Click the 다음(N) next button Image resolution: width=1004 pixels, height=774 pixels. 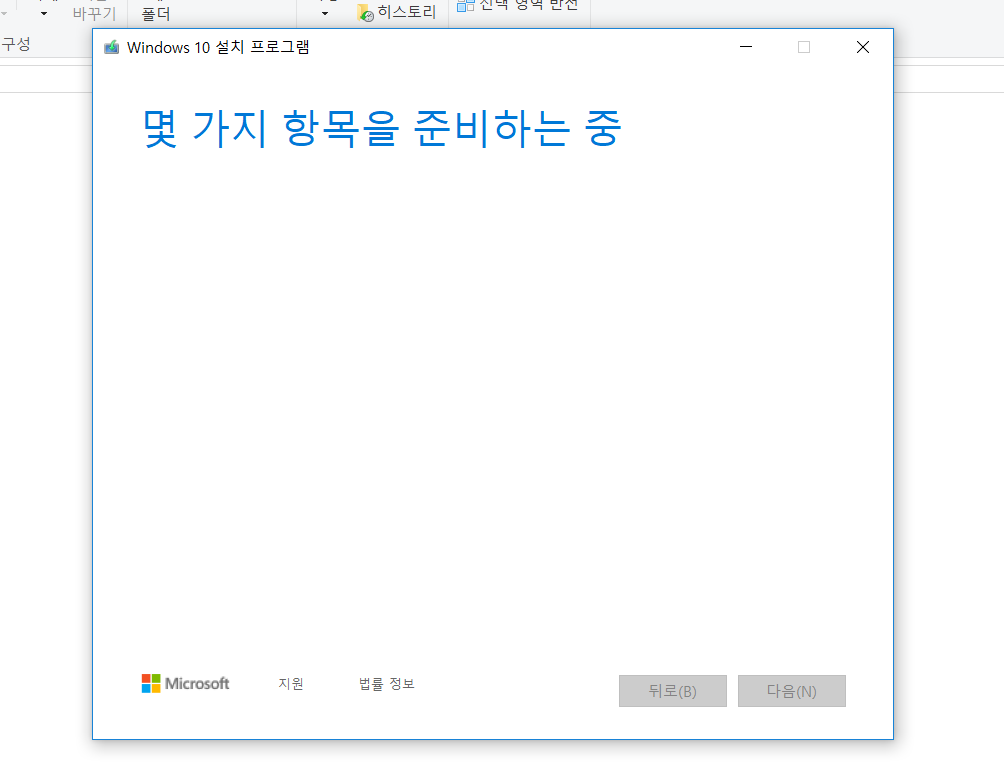(x=791, y=691)
